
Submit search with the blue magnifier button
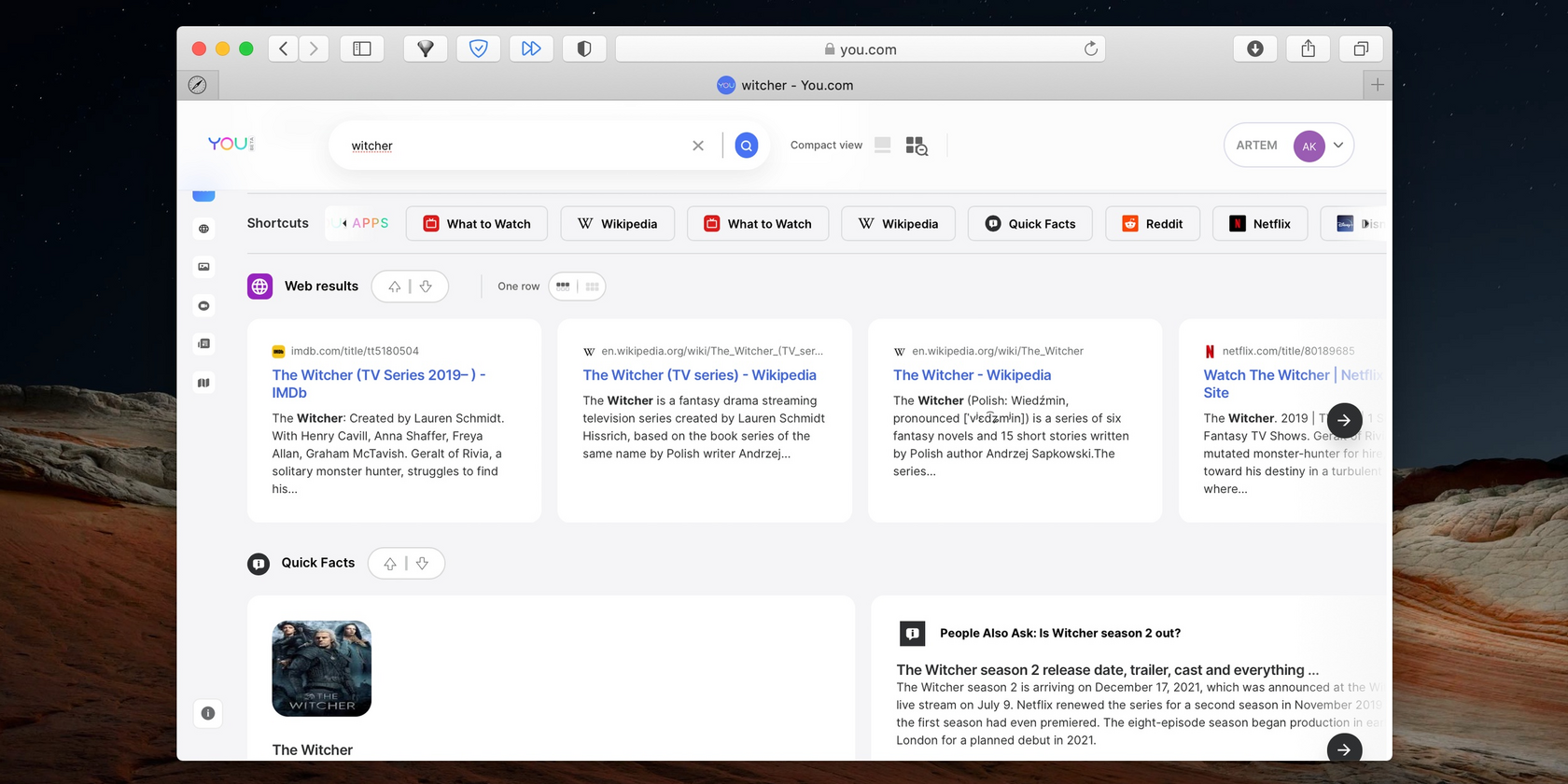pos(747,146)
